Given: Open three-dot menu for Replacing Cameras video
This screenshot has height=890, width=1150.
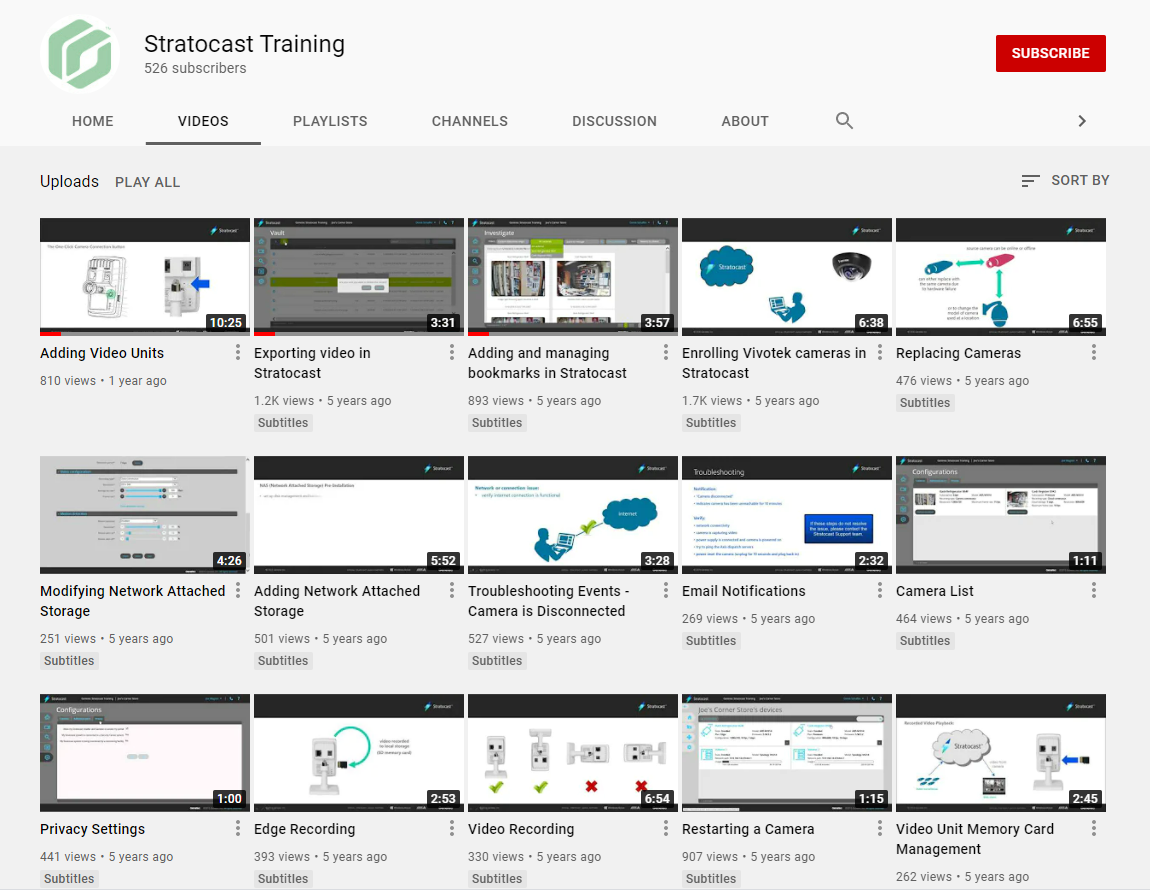Looking at the screenshot, I should [x=1094, y=353].
